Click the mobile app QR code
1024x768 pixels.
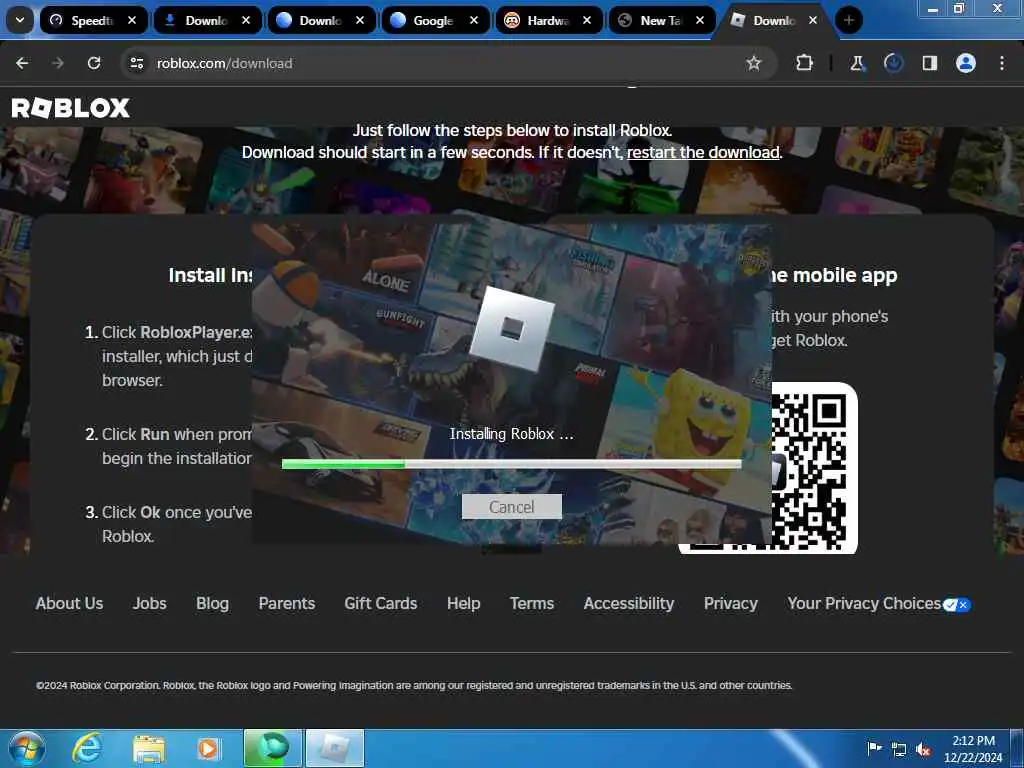[813, 469]
